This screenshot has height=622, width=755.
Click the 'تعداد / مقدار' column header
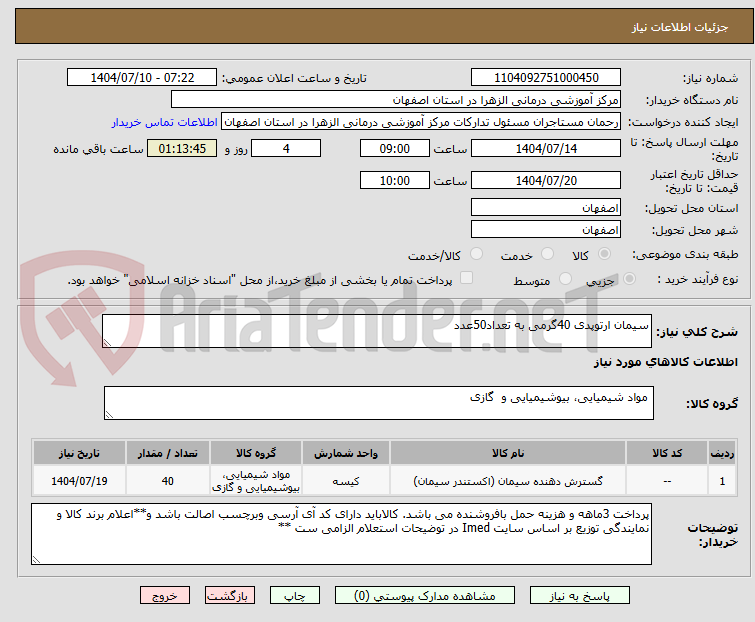168,453
